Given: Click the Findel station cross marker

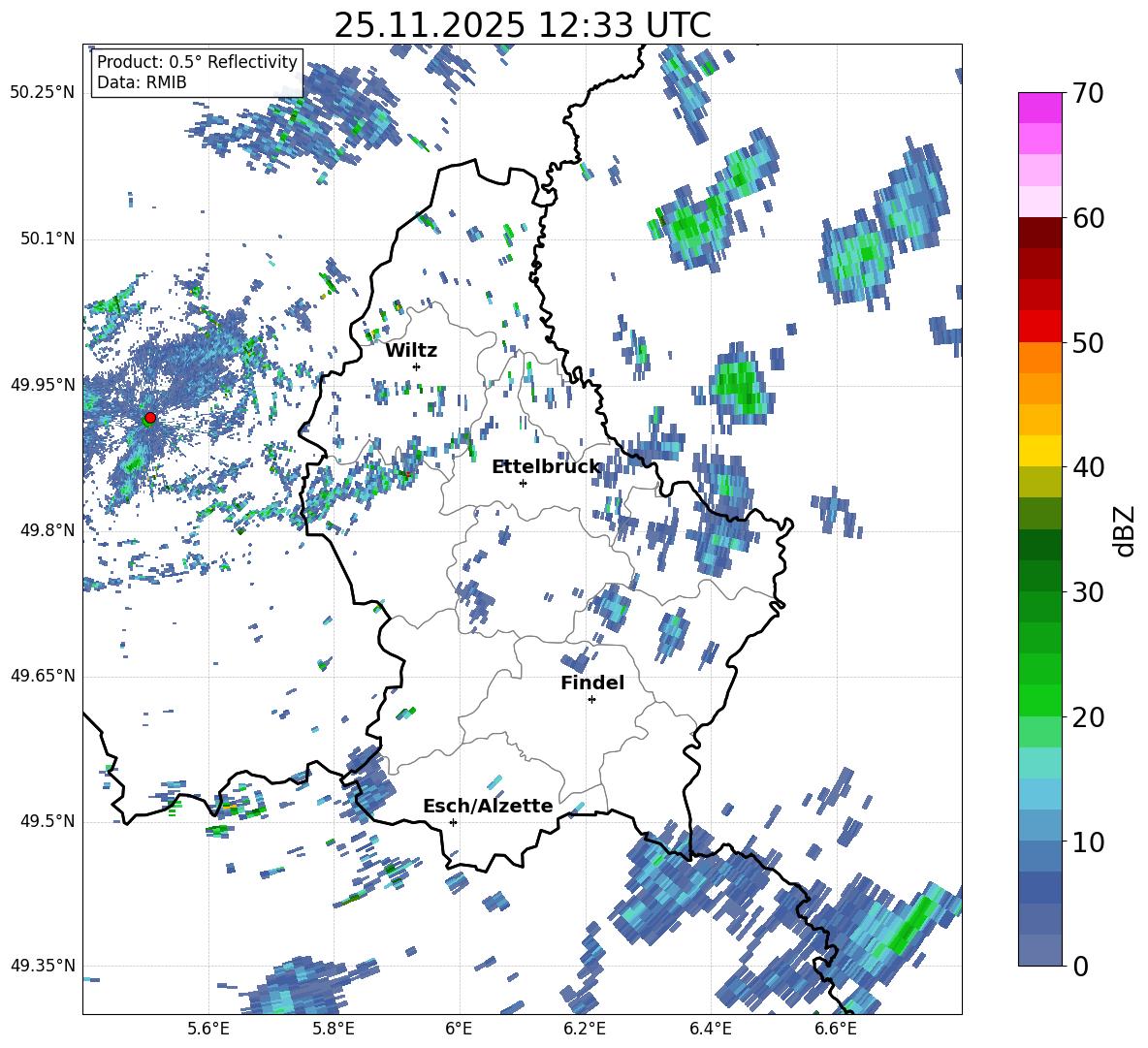Looking at the screenshot, I should [591, 700].
